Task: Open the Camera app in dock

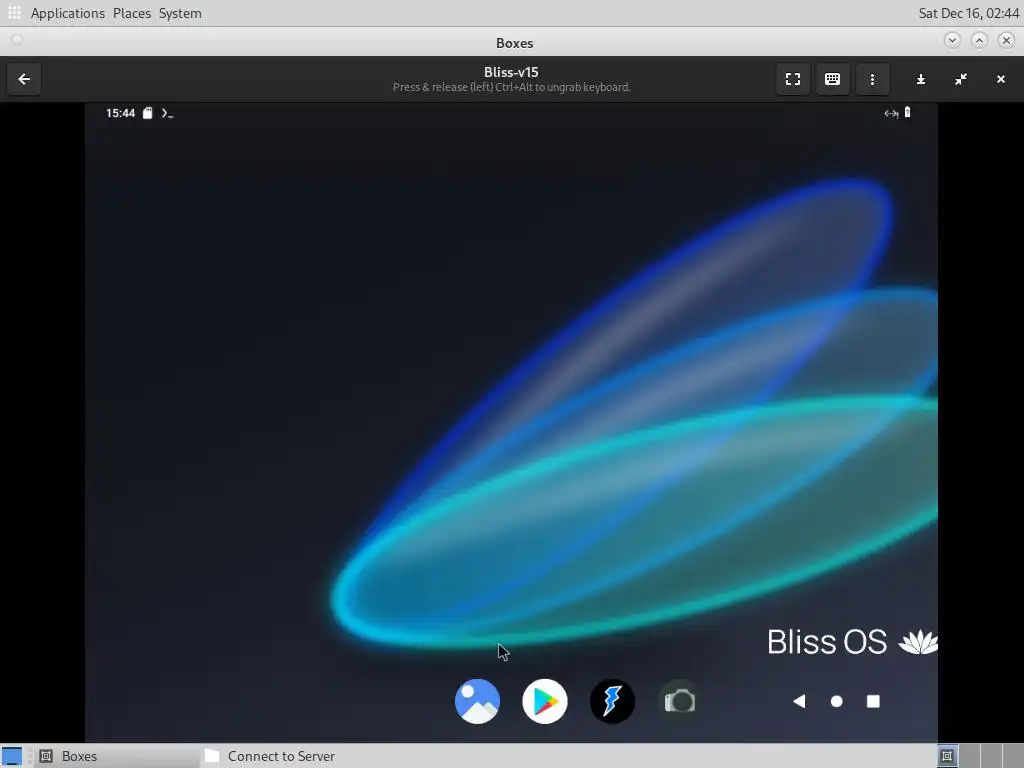Action: pyautogui.click(x=680, y=701)
